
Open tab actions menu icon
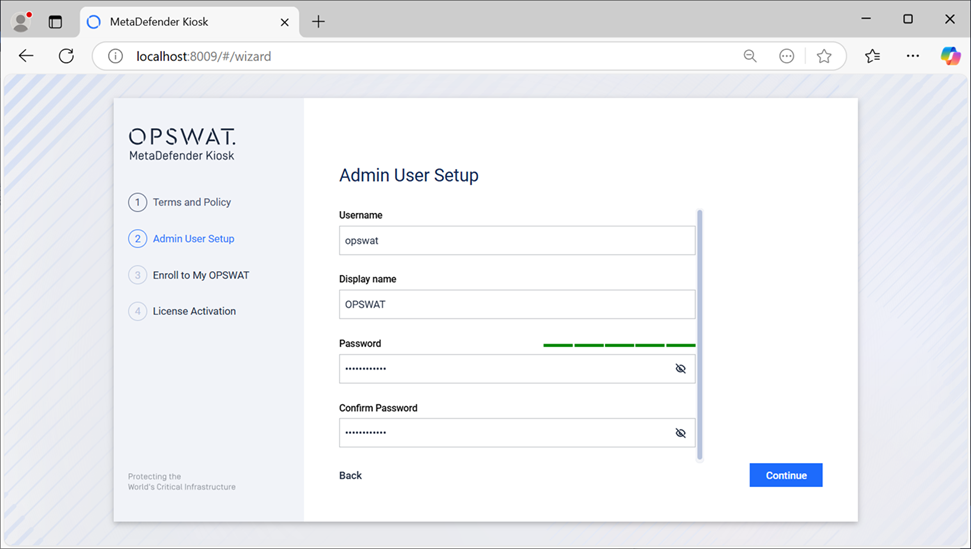55,21
